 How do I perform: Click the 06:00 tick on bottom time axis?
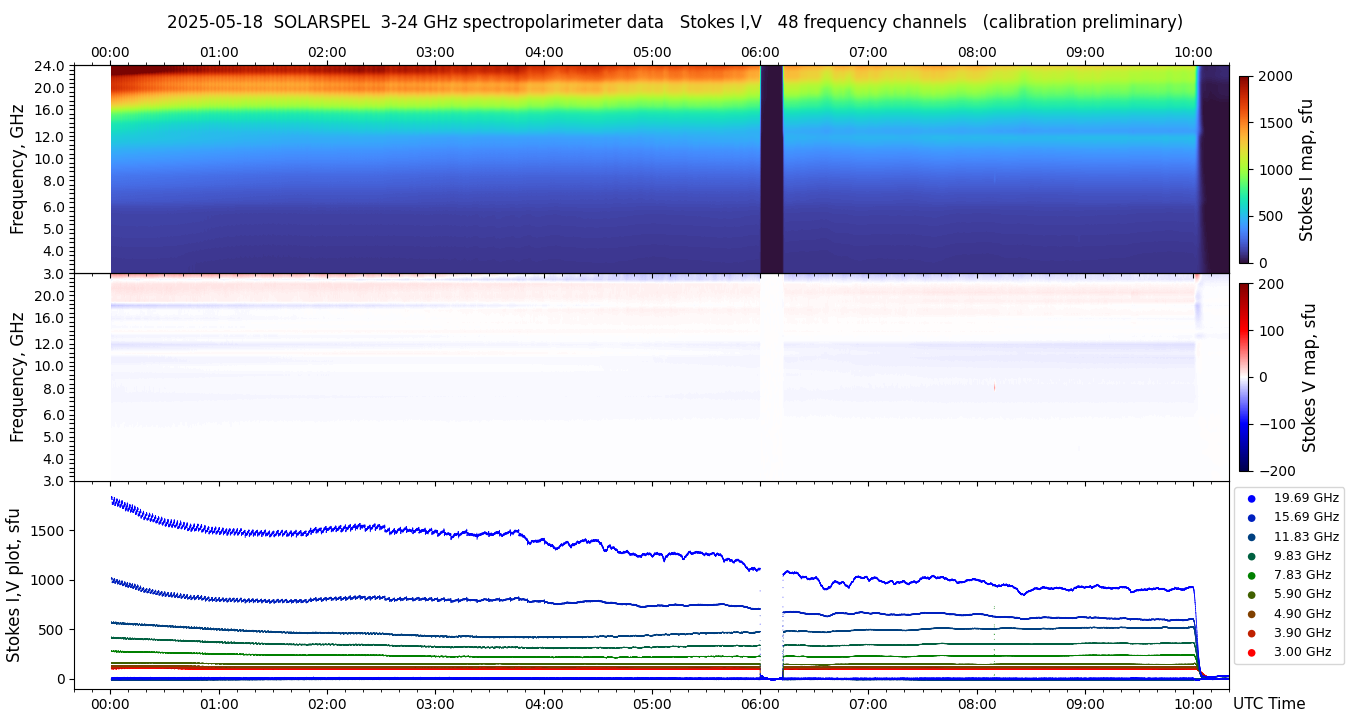(x=760, y=703)
